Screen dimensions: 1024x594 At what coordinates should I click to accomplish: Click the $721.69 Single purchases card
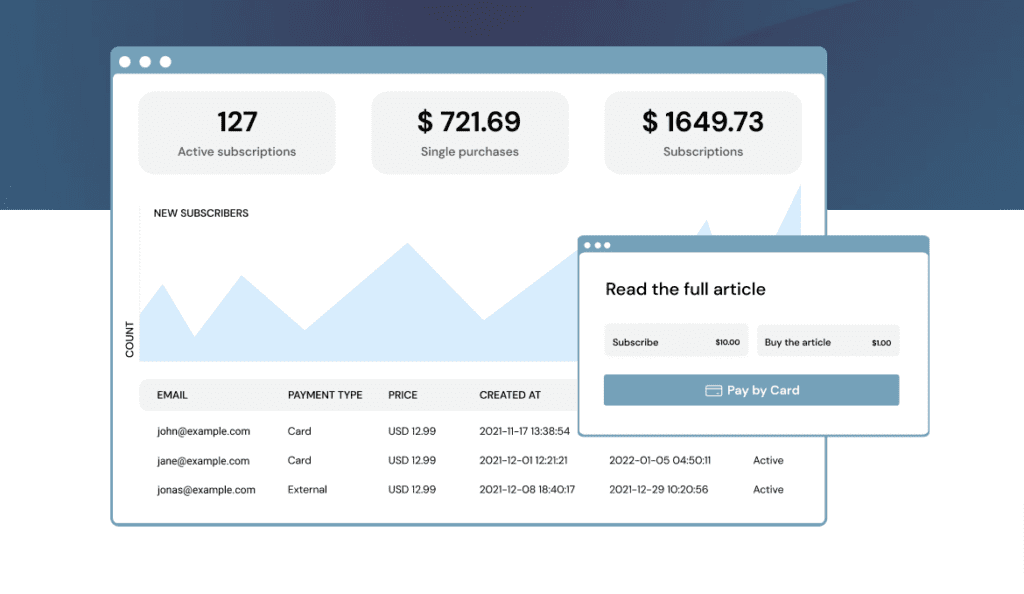point(470,133)
